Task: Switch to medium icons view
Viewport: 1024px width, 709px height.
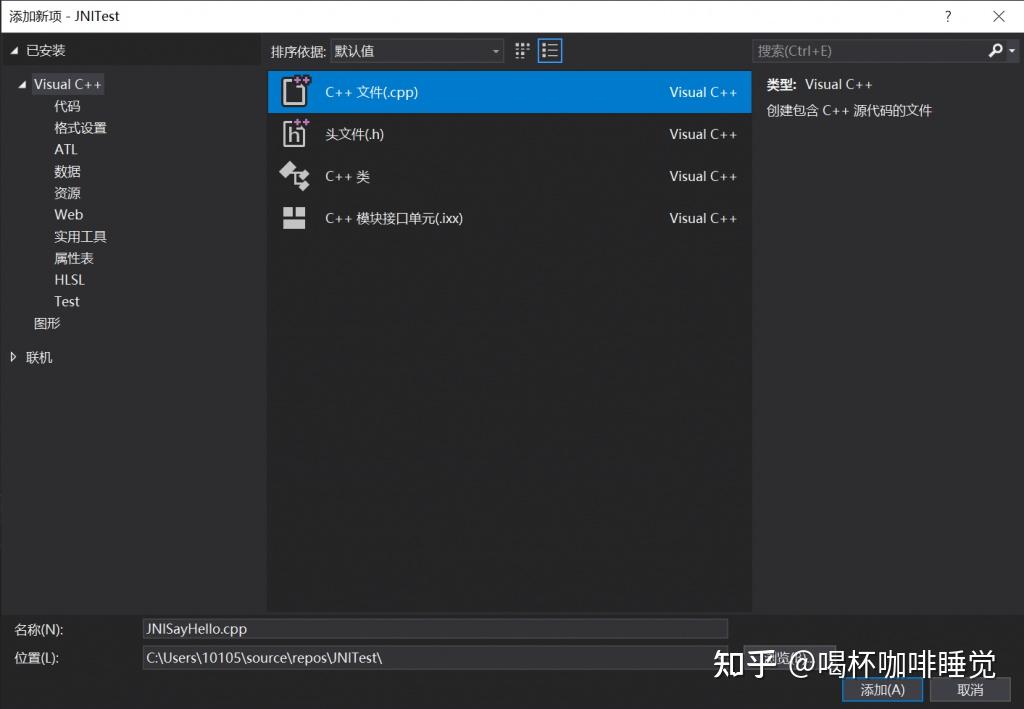Action: click(x=521, y=50)
